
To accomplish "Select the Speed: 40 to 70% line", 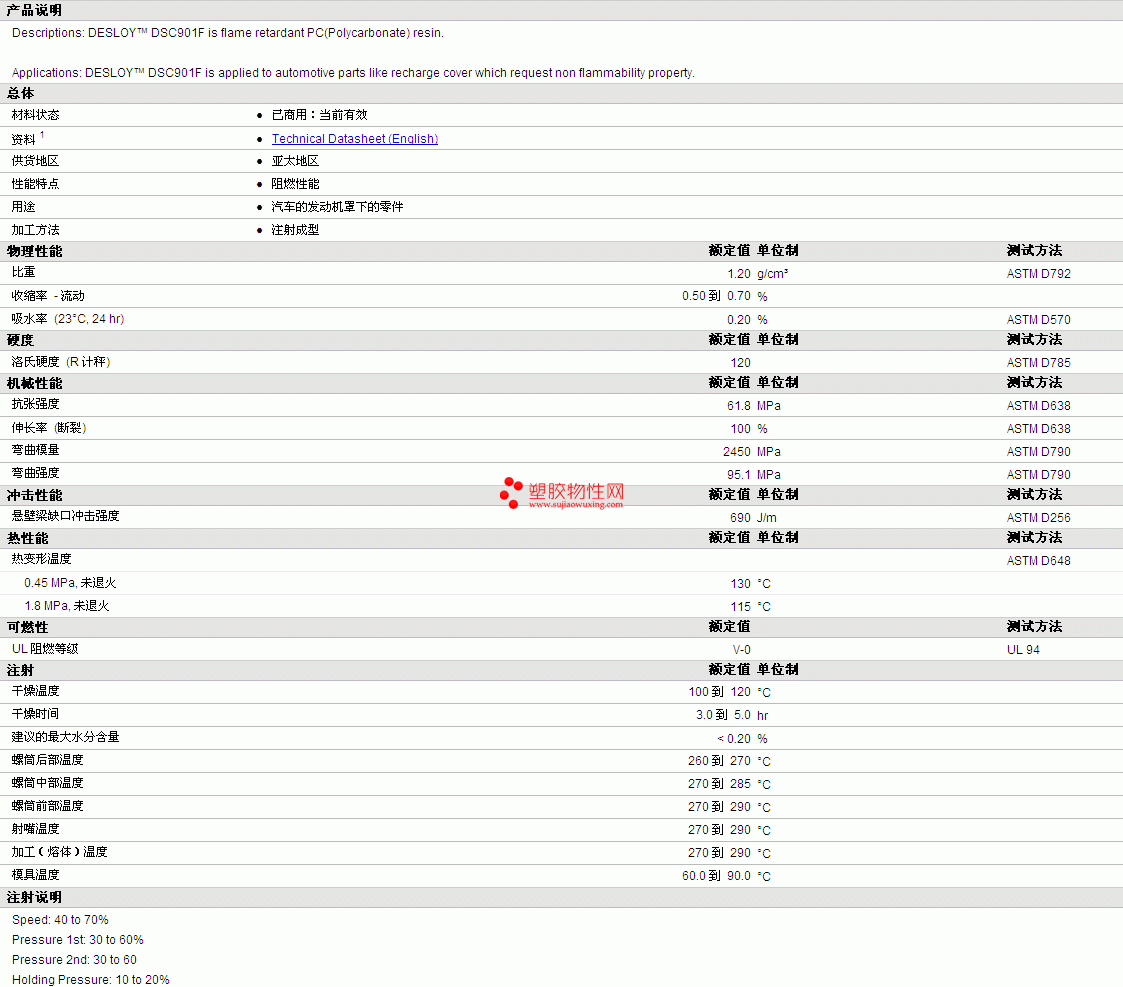I will coord(60,920).
